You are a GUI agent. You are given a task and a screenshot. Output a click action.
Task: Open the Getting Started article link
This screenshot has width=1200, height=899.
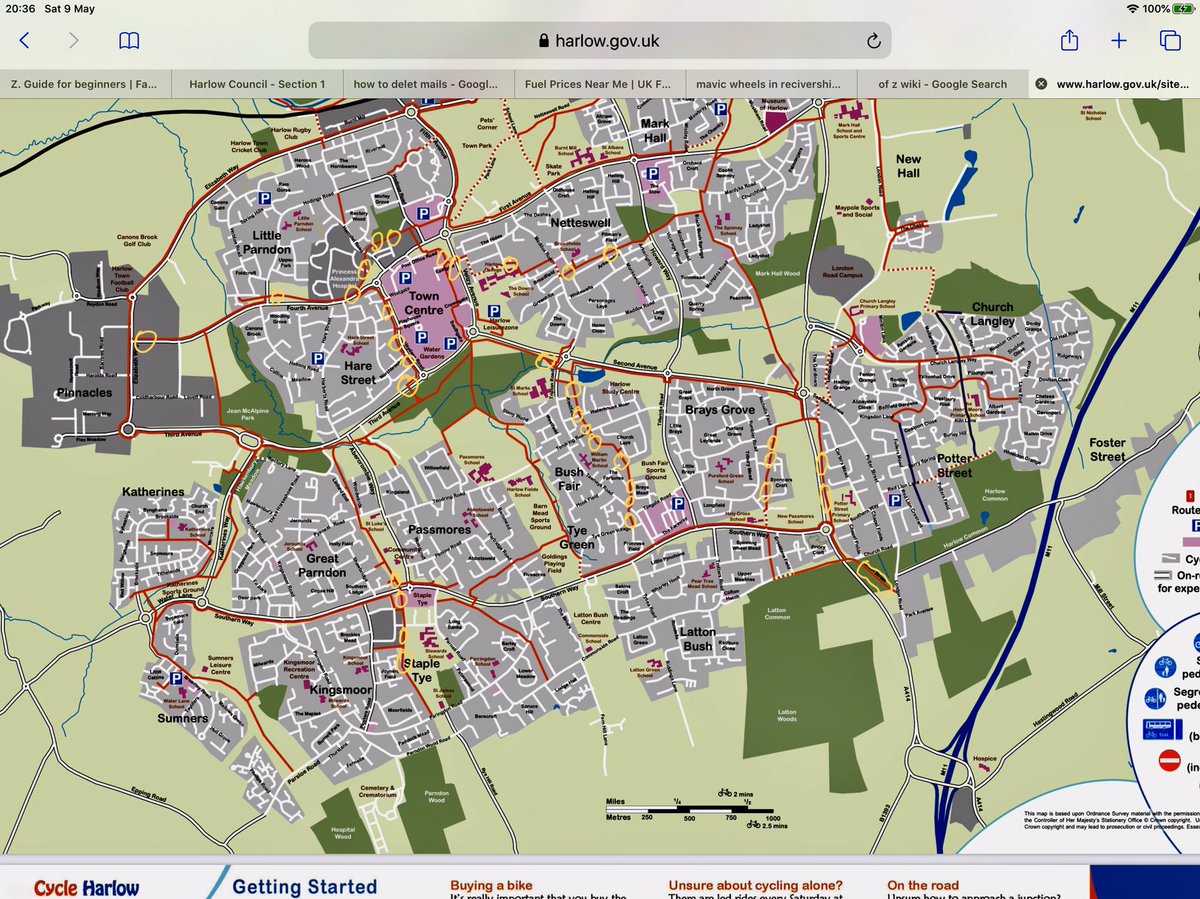click(303, 887)
